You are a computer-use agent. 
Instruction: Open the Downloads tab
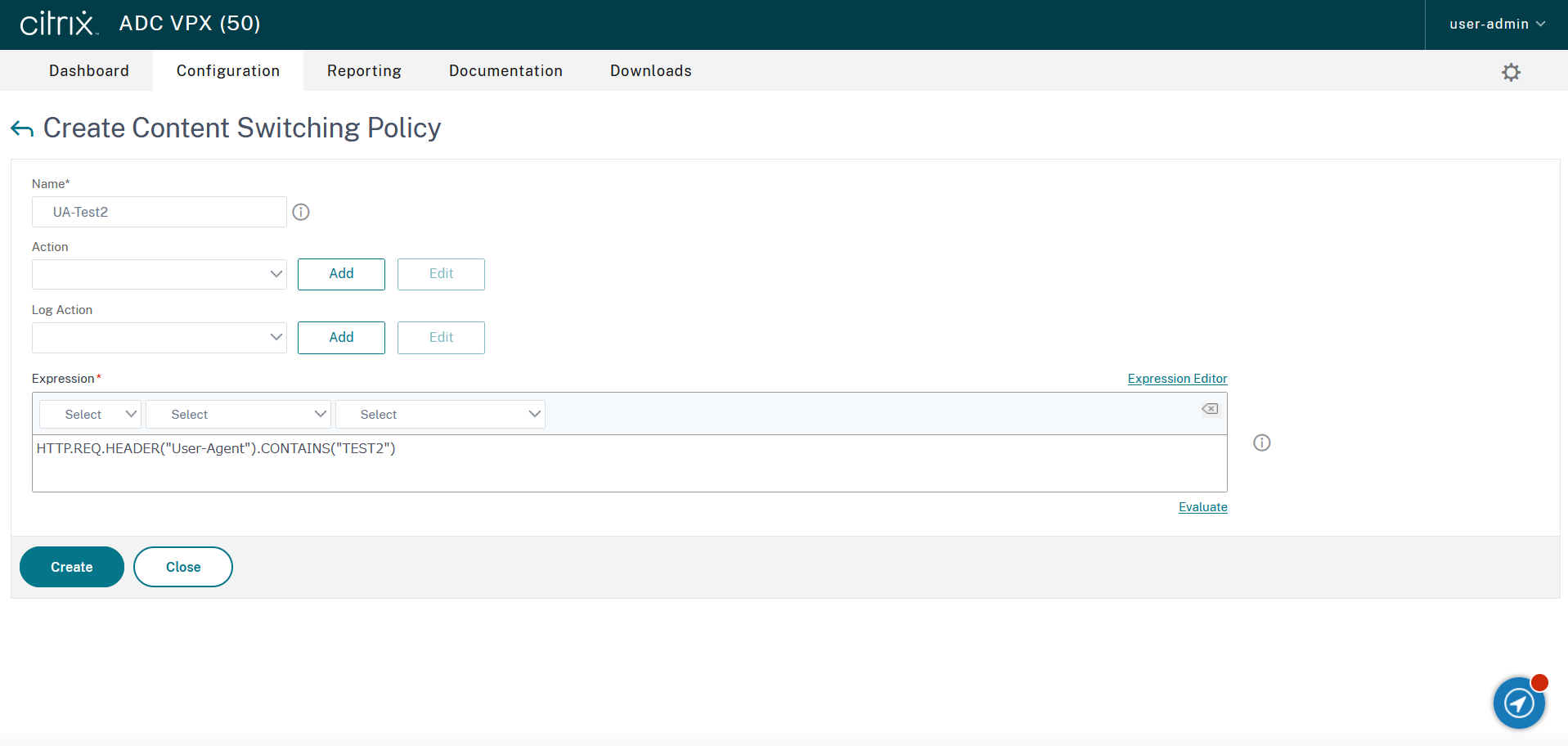click(650, 71)
